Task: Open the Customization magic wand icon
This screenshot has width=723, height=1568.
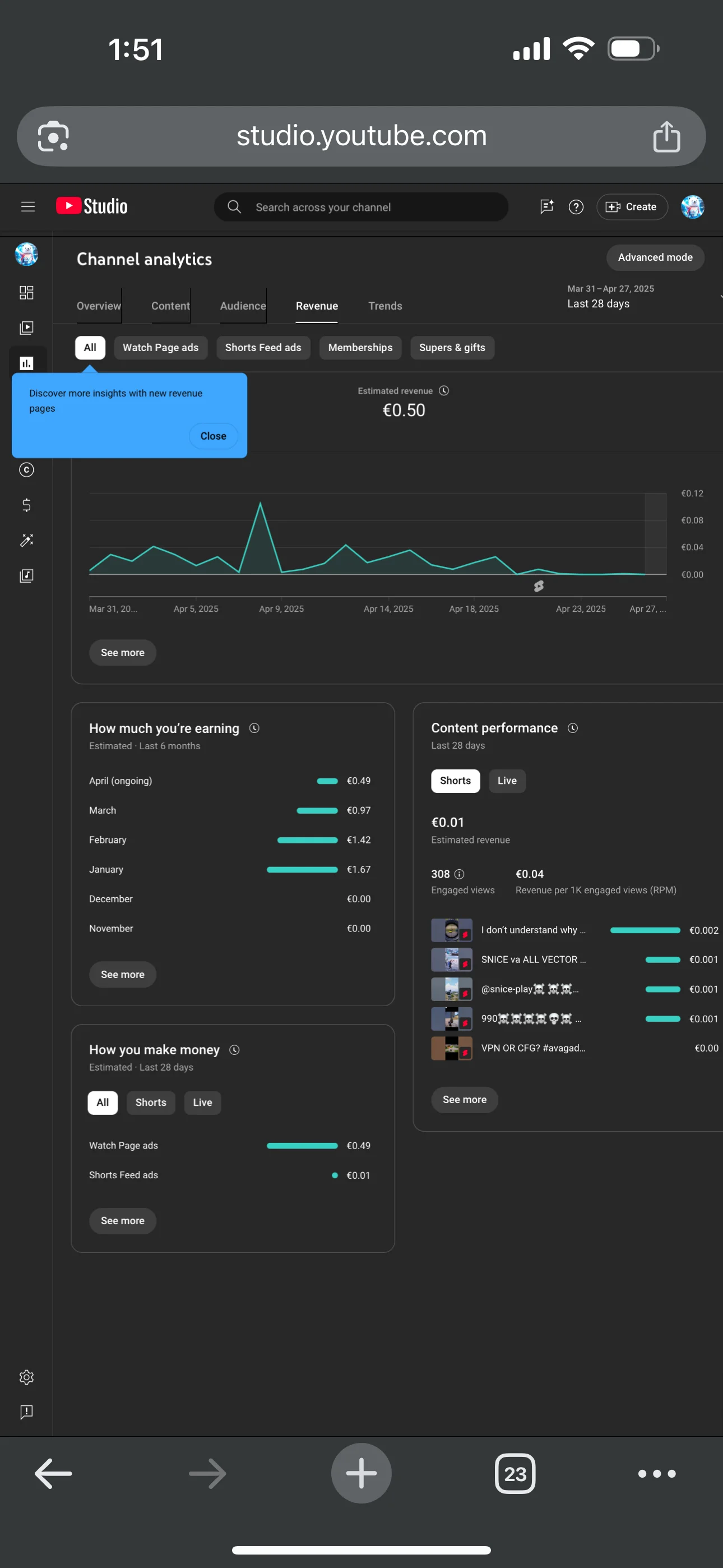Action: click(26, 541)
